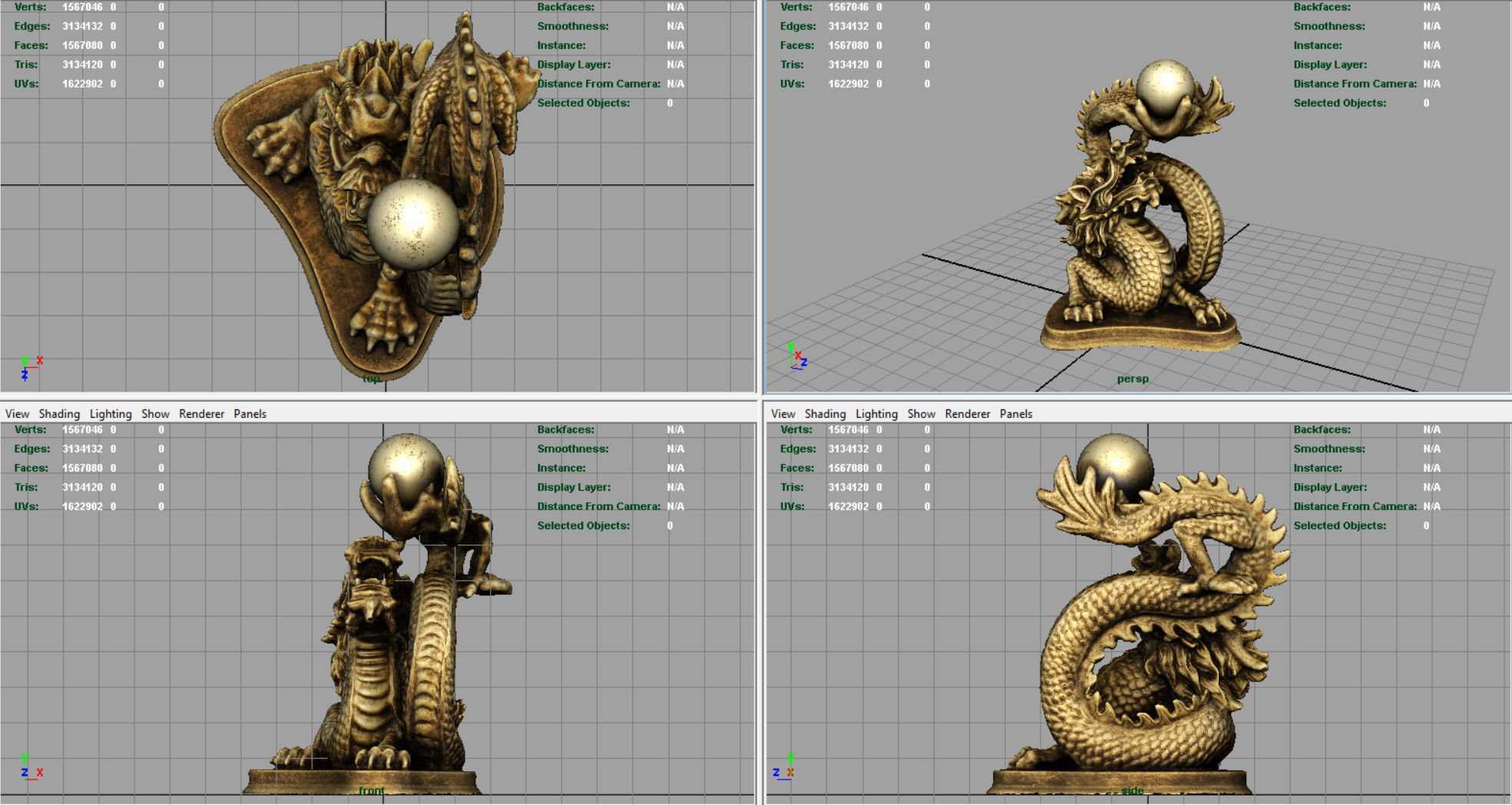Click the XYZ axis gizmo in the side view
1512x805 pixels.
click(784, 767)
